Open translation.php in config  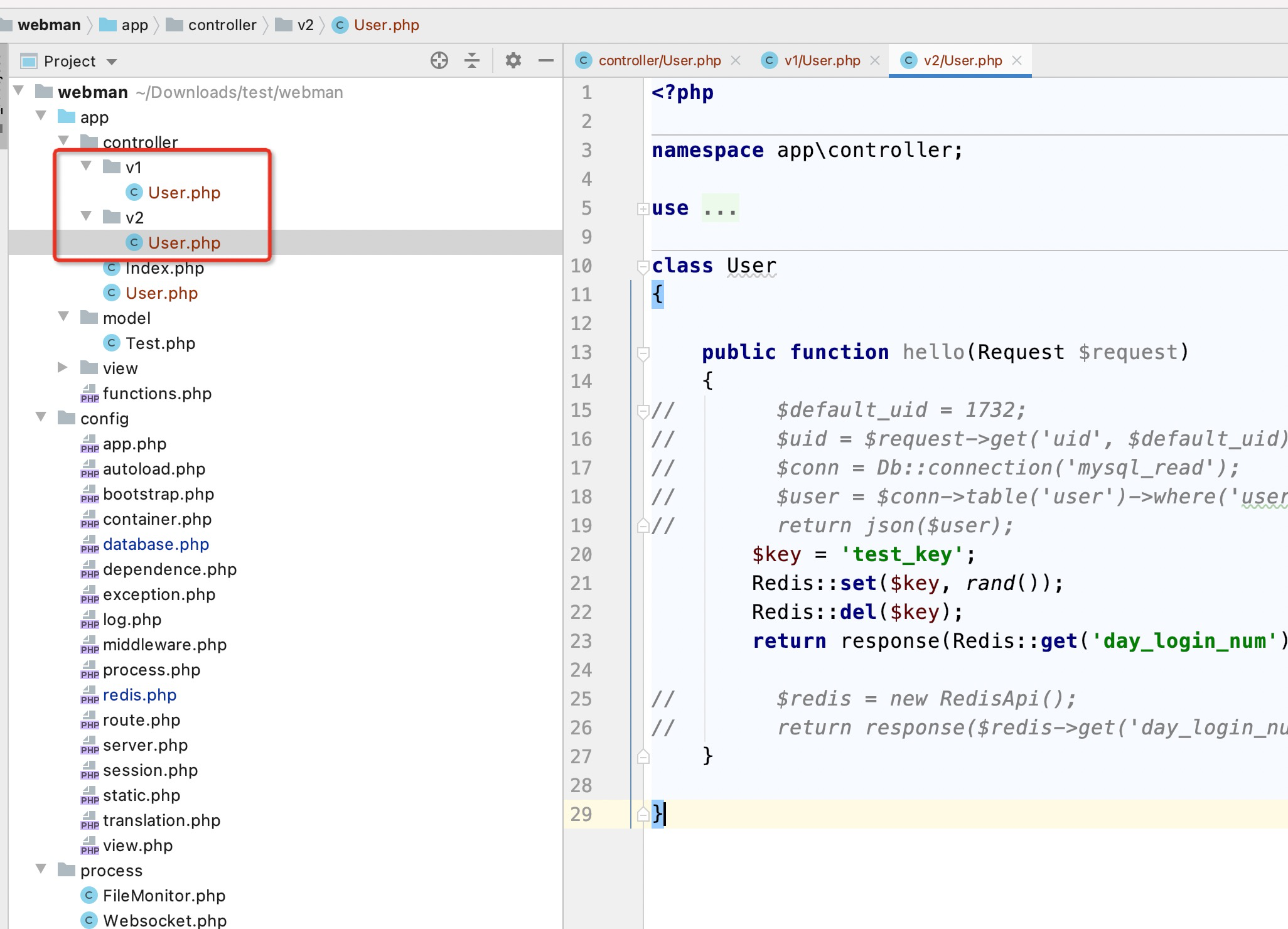[161, 820]
